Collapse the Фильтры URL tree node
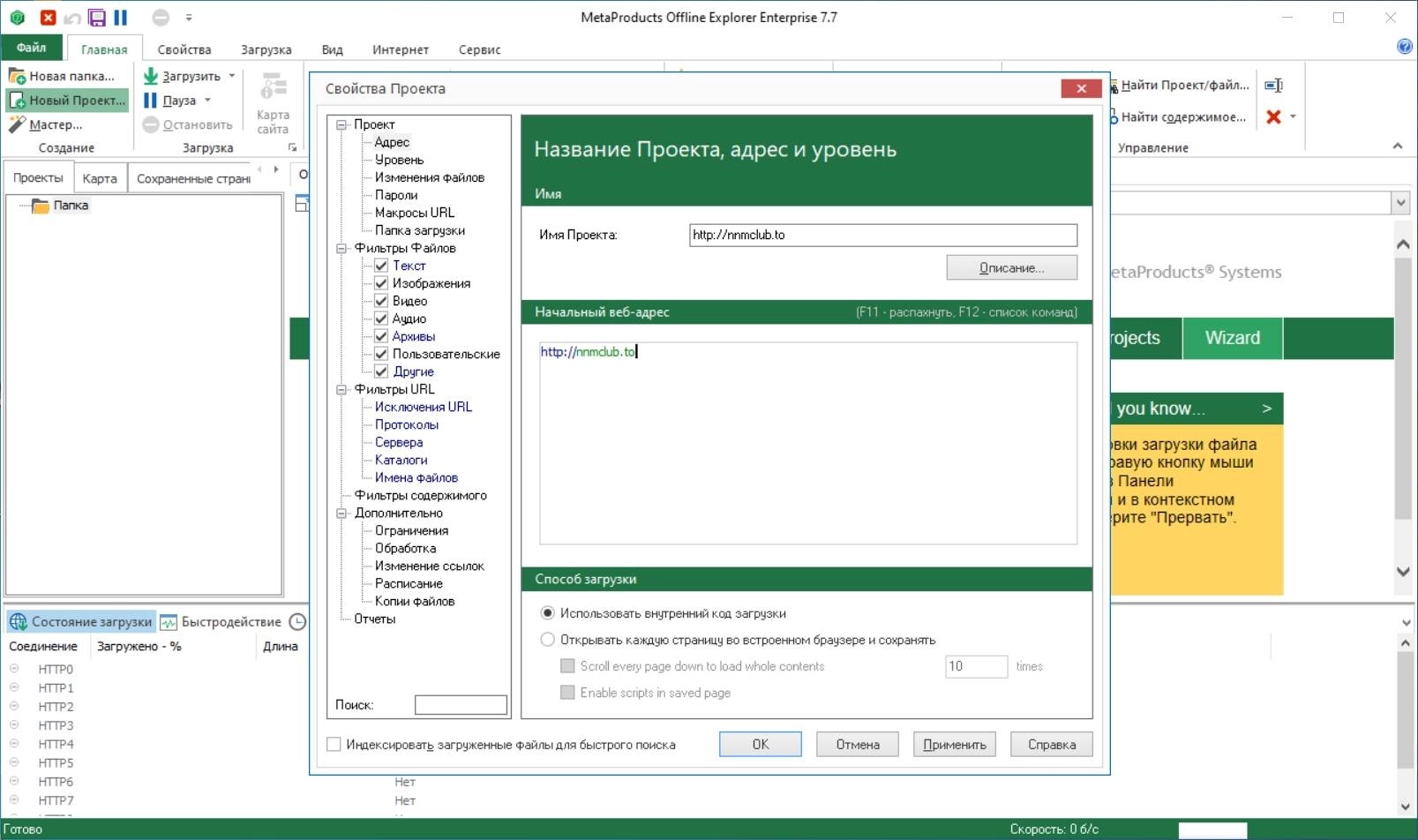Viewport: 1418px width, 840px height. click(341, 389)
